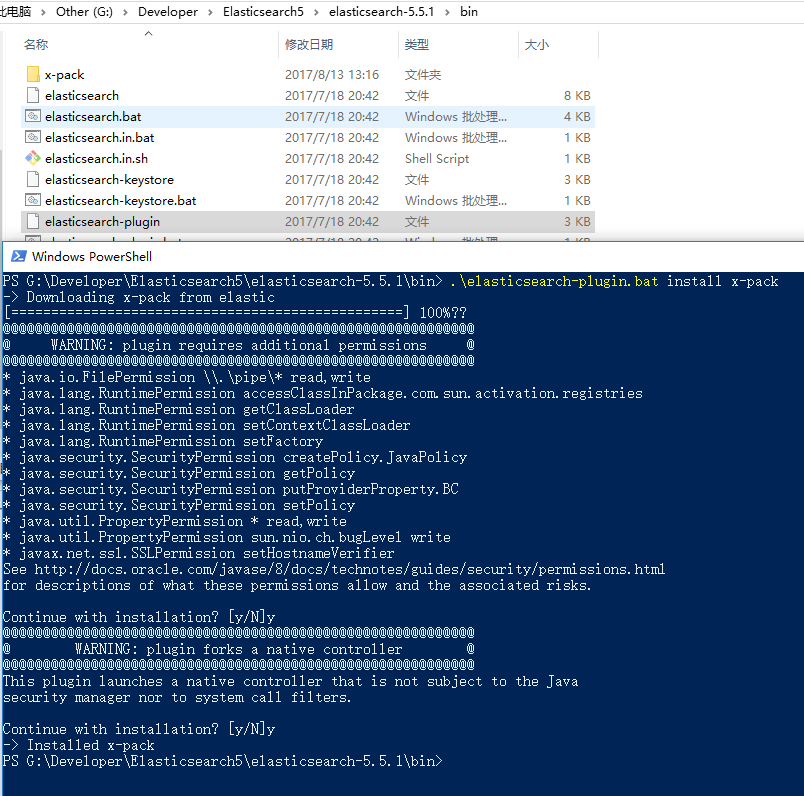This screenshot has height=796, width=804.
Task: Click the Shell Script type cell
Action: pyautogui.click(x=437, y=159)
